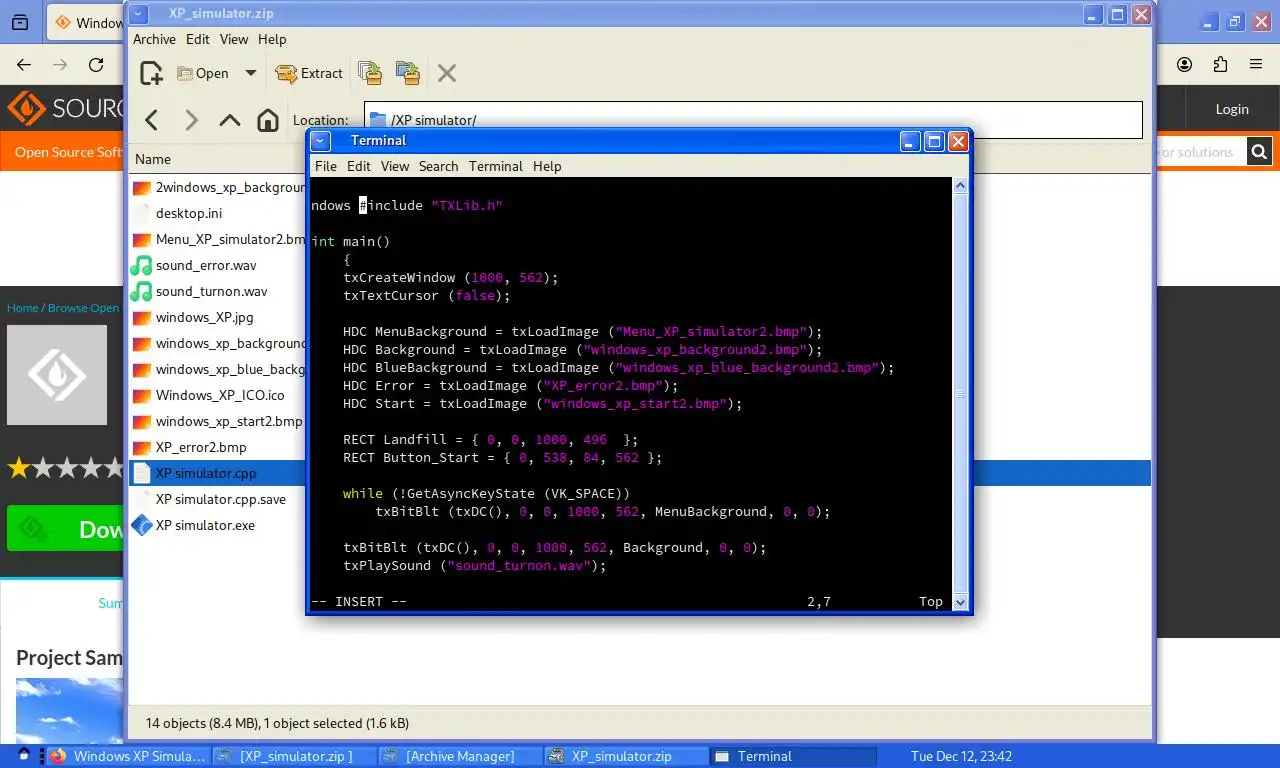Viewport: 1280px width, 768px height.
Task: Open archive button in Archive Manager toolbar
Action: (x=203, y=73)
